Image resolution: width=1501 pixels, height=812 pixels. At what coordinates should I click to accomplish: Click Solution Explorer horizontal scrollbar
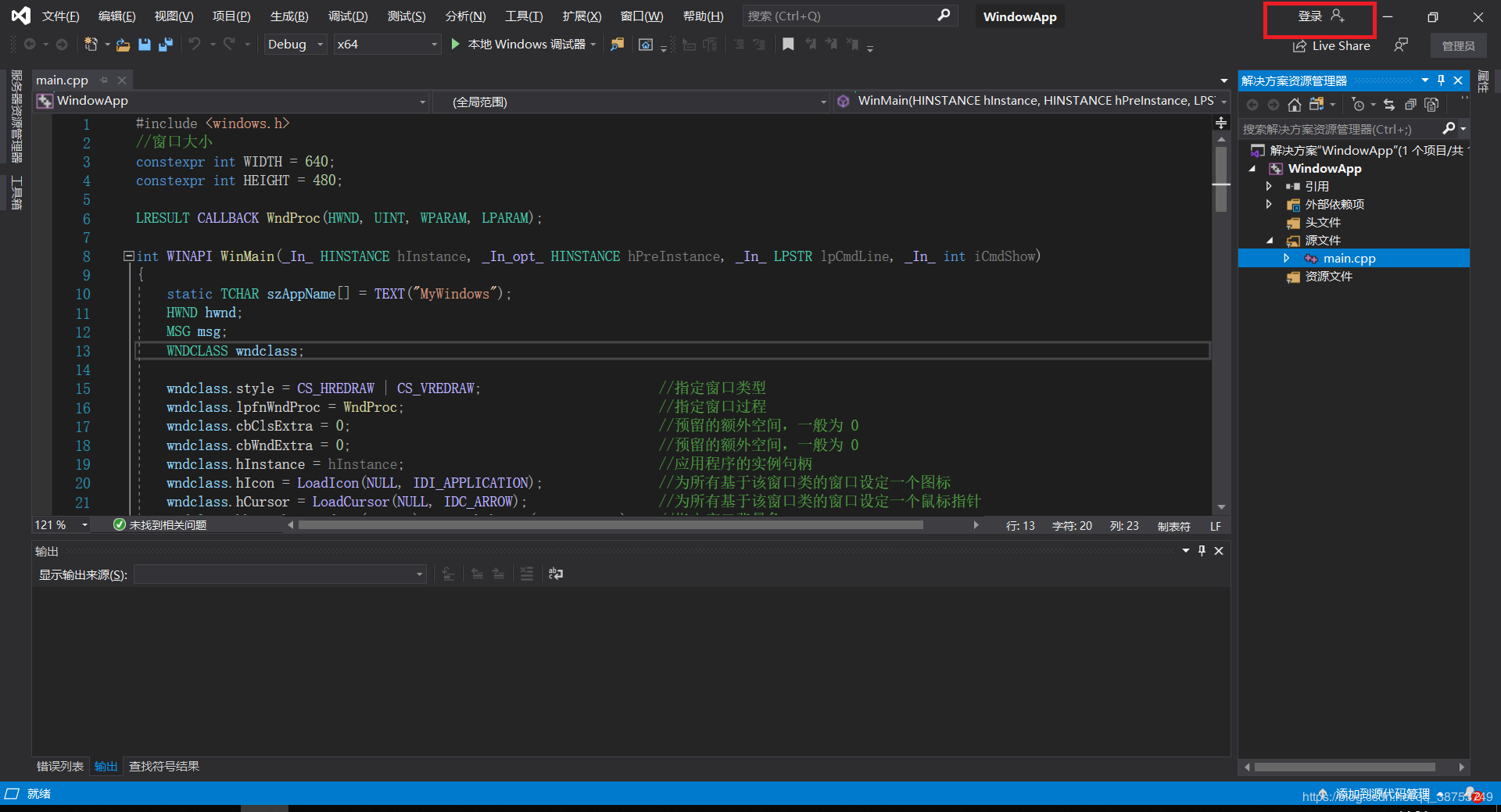click(x=1345, y=767)
